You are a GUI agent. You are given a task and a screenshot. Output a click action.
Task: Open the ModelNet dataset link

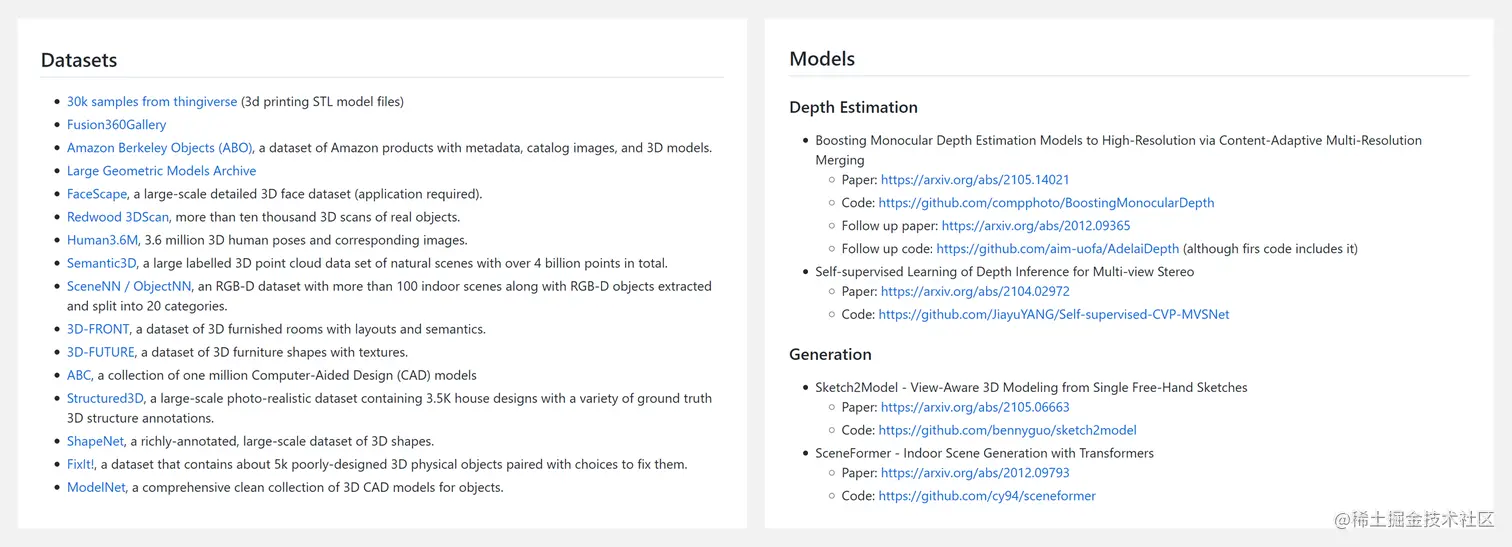[97, 488]
